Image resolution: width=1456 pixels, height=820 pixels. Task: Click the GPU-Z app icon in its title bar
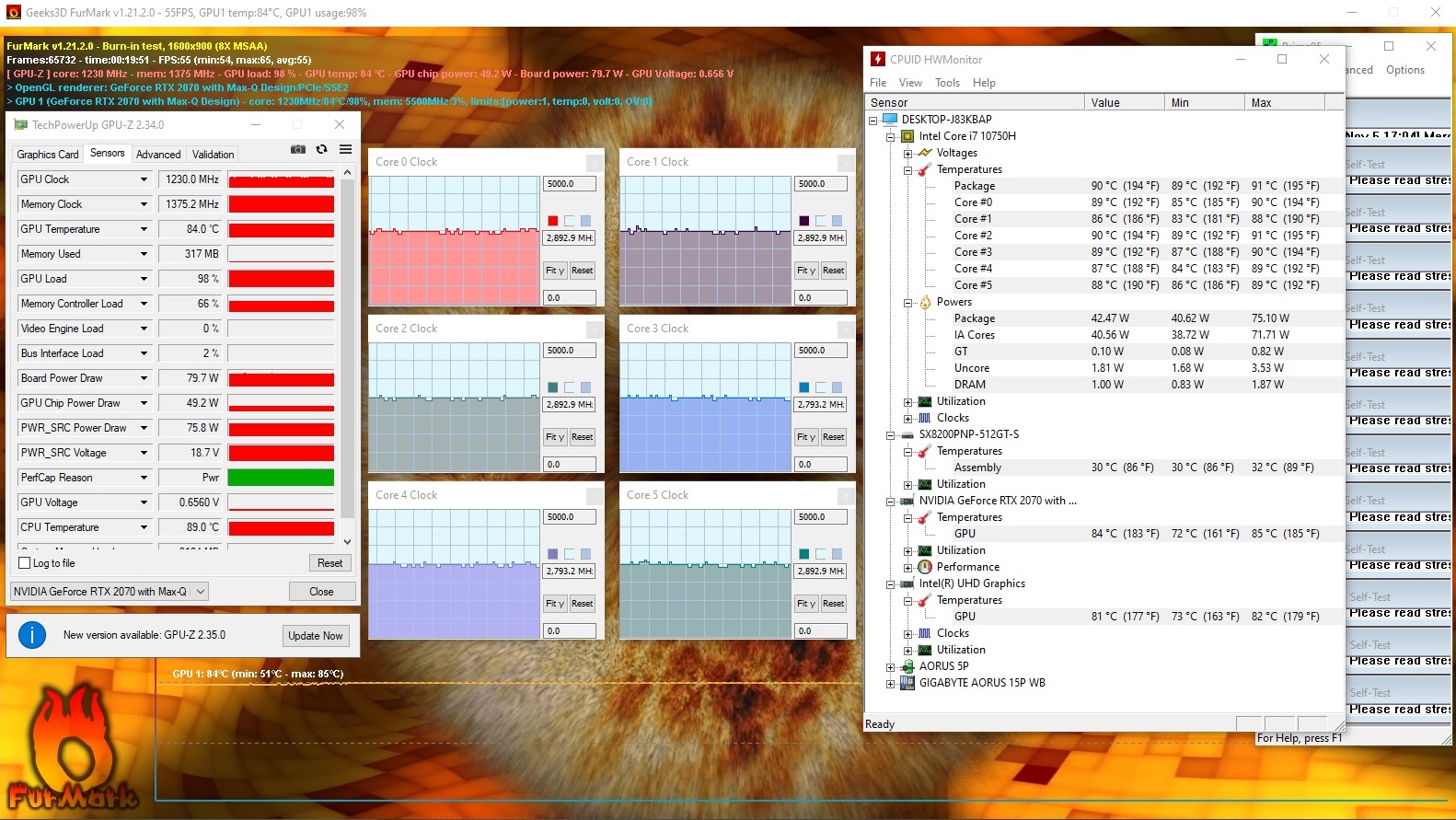click(20, 124)
